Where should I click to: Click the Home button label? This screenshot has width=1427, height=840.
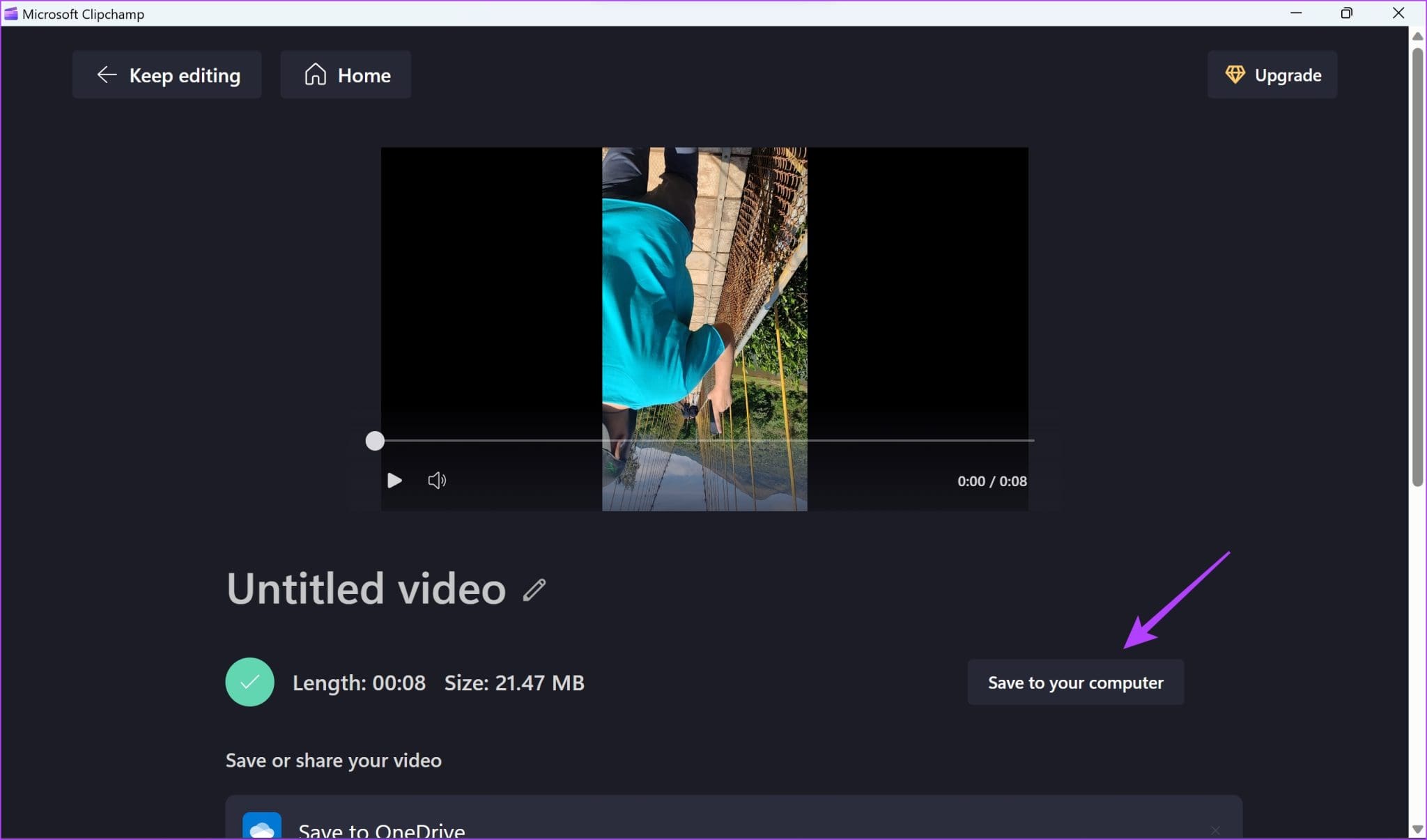point(364,75)
